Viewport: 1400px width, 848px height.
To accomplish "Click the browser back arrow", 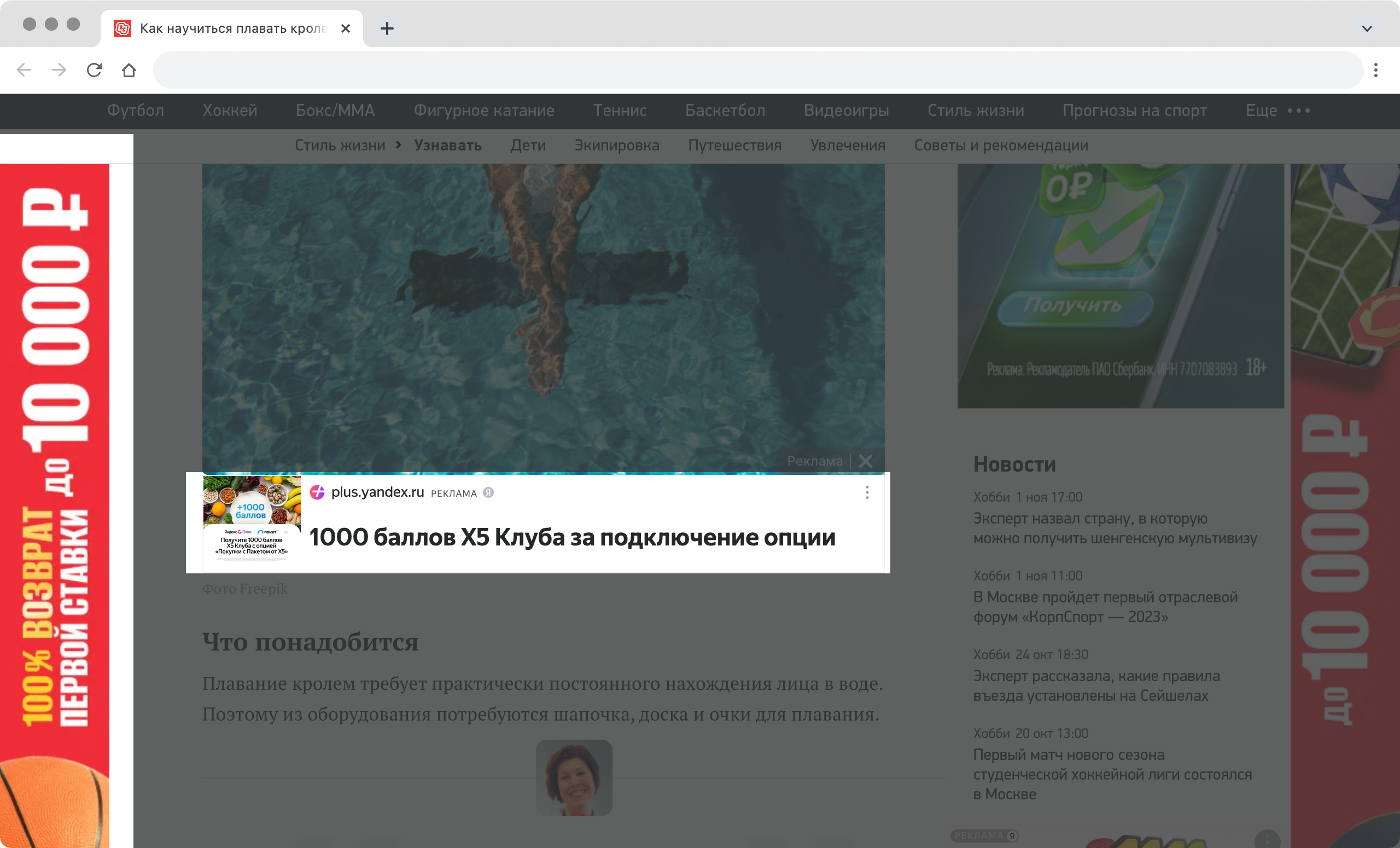I will pos(24,70).
